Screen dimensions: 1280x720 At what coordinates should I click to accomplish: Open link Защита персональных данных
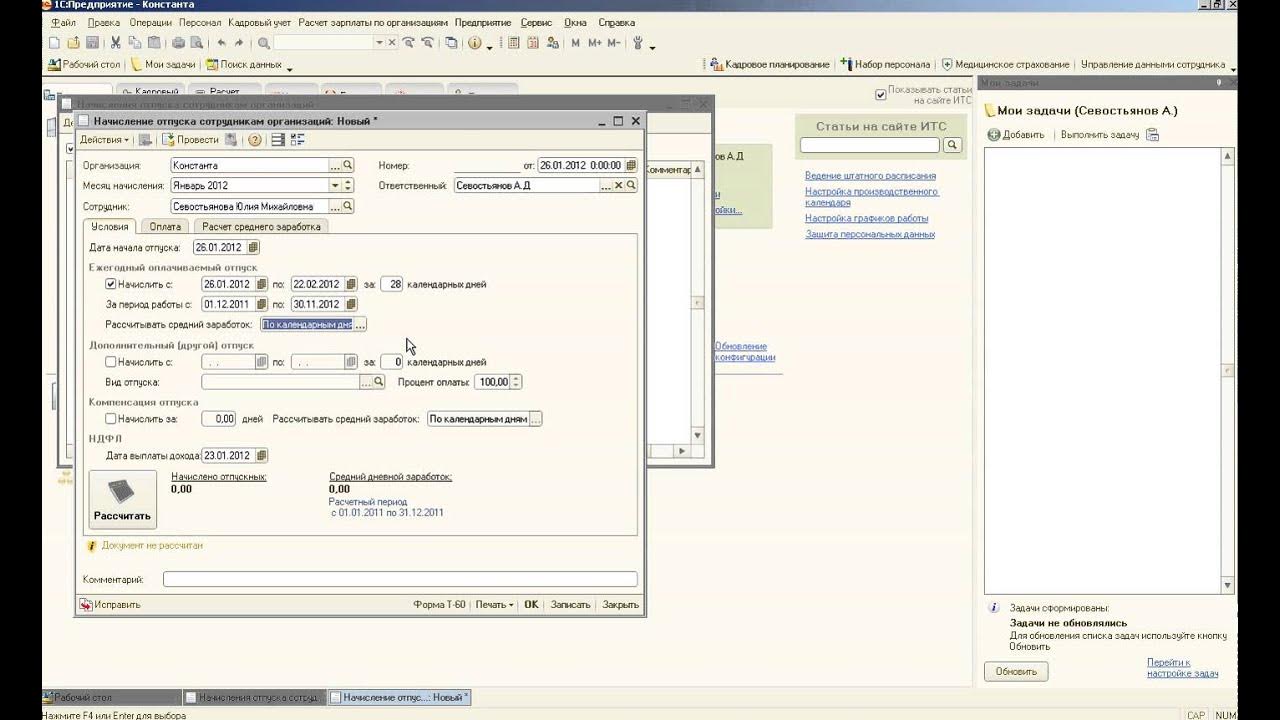pos(870,234)
